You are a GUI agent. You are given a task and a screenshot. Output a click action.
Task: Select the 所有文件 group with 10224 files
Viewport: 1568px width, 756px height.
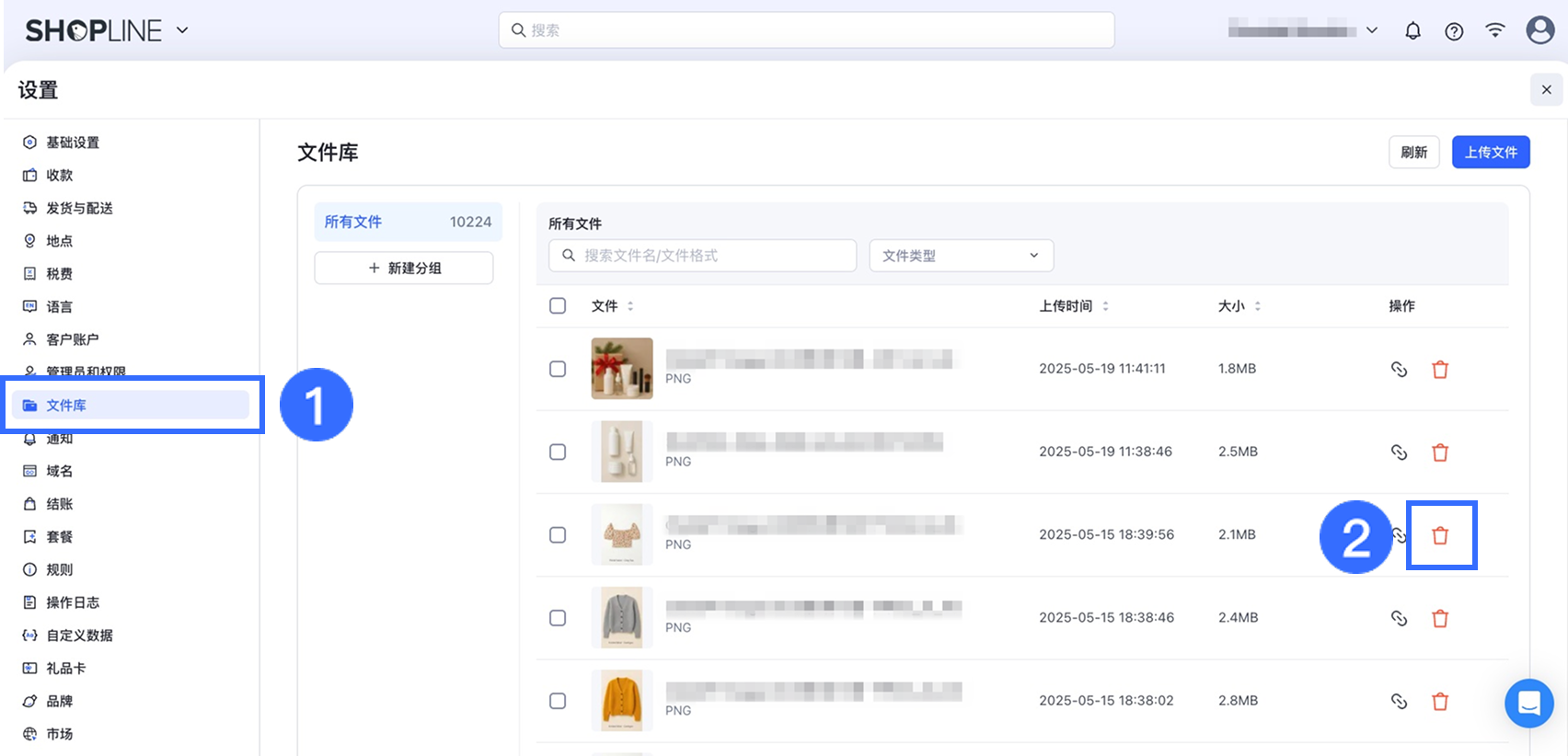[x=408, y=222]
